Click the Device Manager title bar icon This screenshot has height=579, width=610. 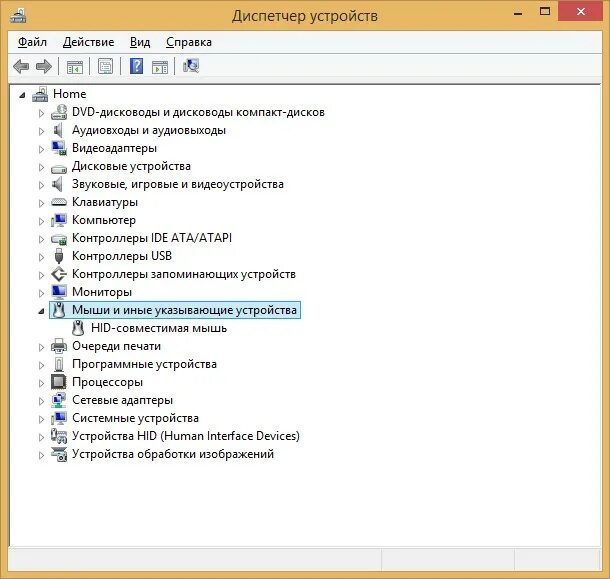point(18,16)
